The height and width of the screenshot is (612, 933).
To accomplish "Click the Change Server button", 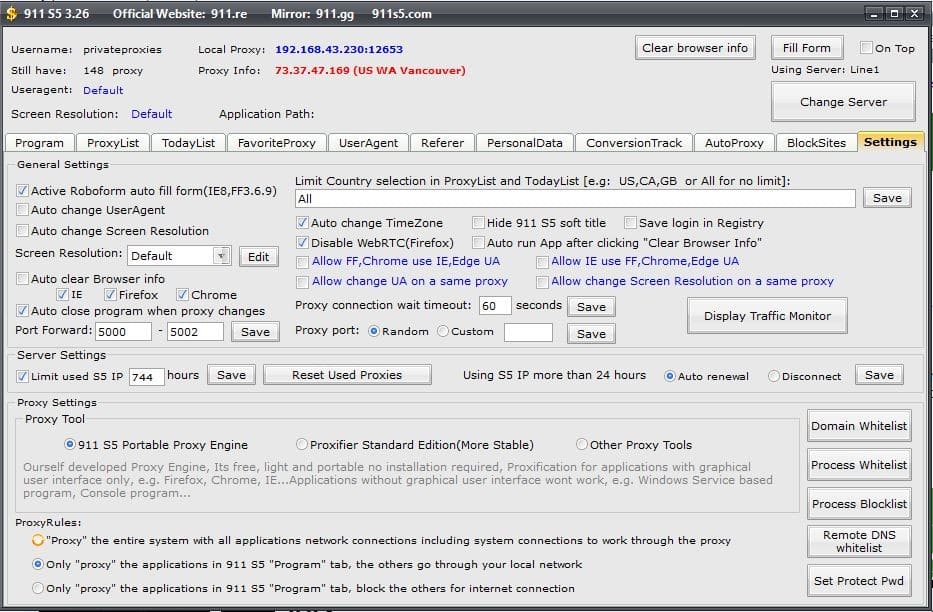I will [x=843, y=102].
